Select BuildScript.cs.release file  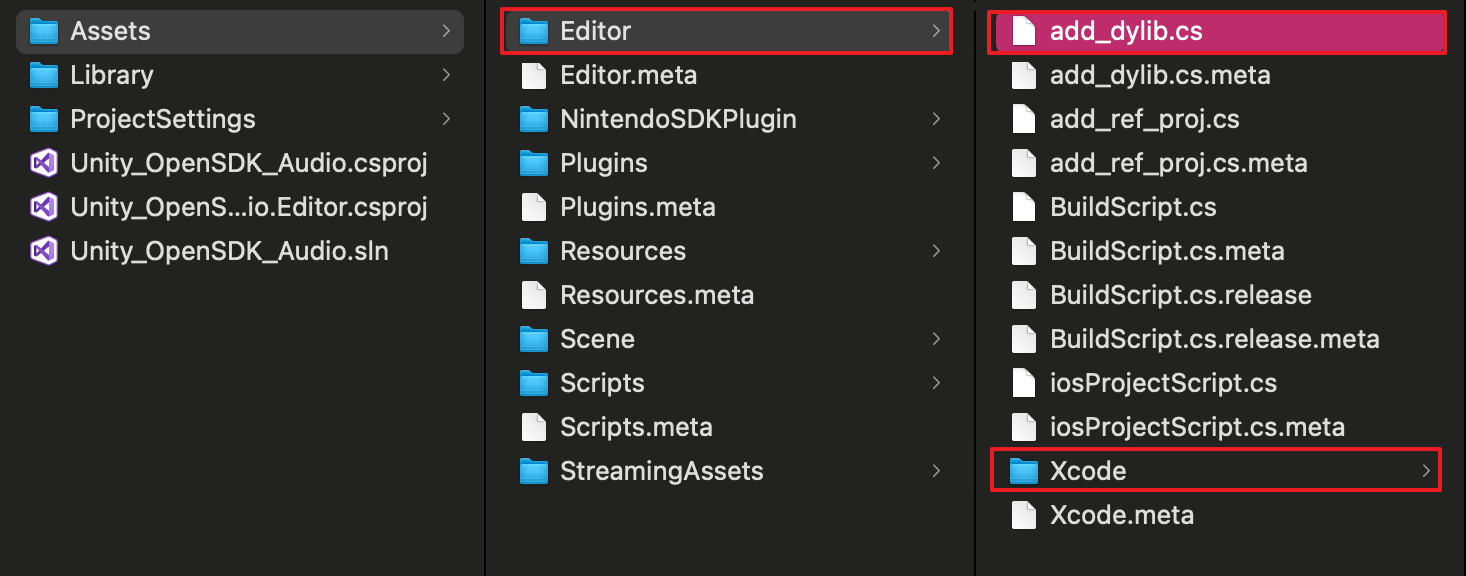tap(1180, 295)
